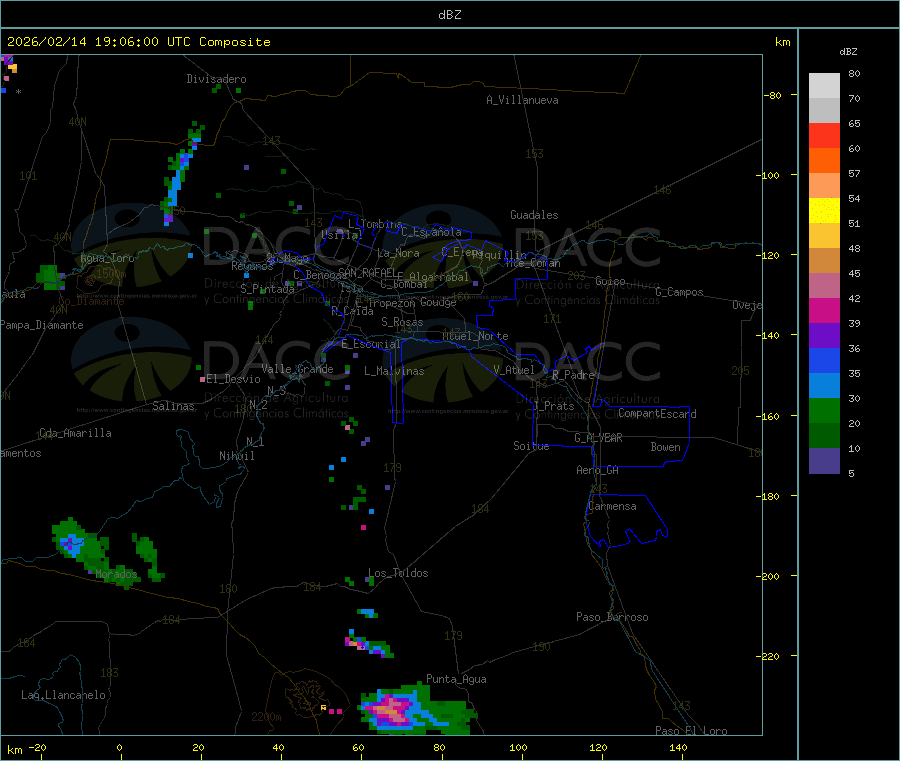This screenshot has height=761, width=900.
Task: Click the Guico label
Action: point(610,281)
